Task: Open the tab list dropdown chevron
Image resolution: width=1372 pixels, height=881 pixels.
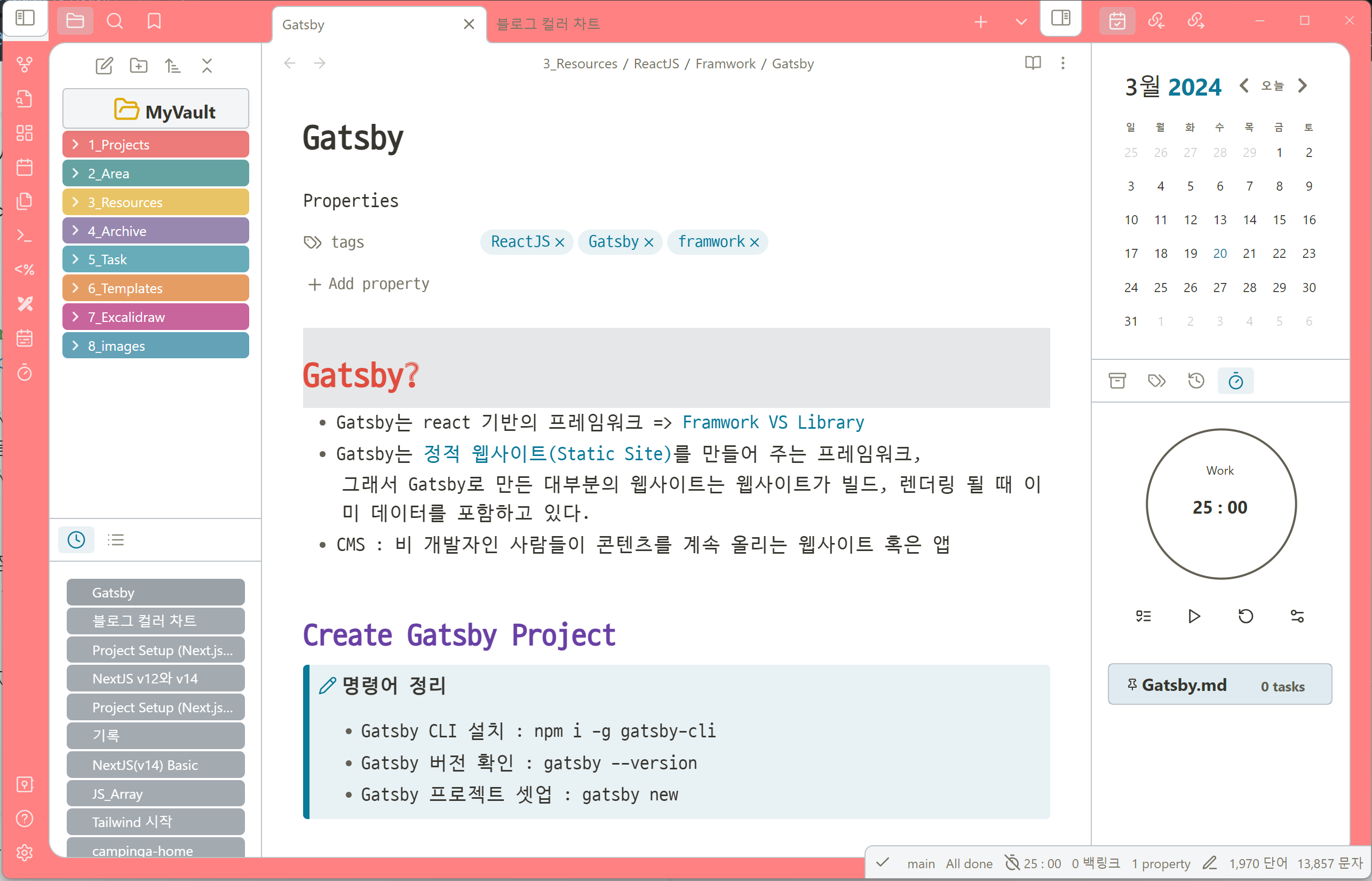Action: (x=1021, y=22)
